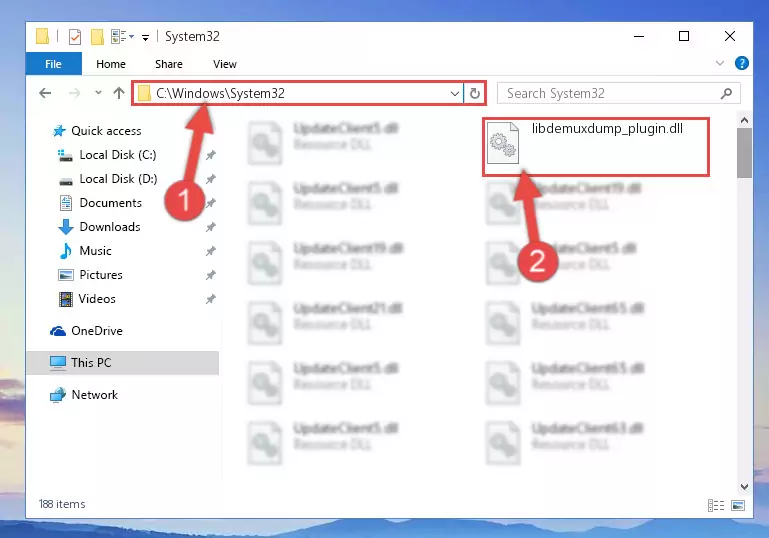
Task: Go back using the back arrow
Action: point(45,93)
